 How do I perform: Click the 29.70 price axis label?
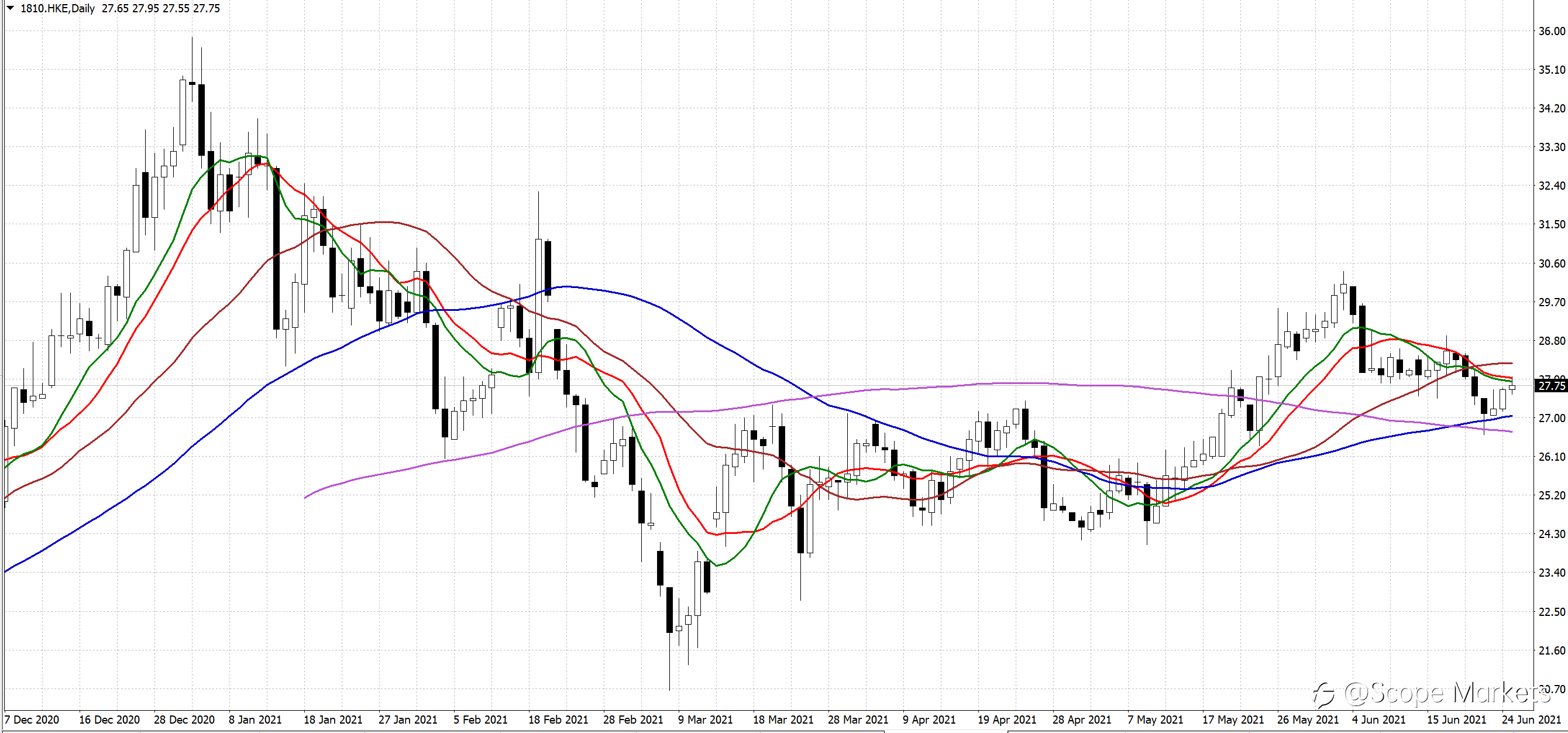click(1552, 302)
